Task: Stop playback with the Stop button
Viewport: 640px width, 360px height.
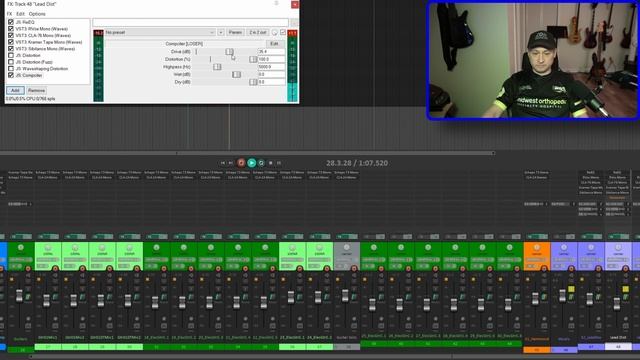Action: 270,163
